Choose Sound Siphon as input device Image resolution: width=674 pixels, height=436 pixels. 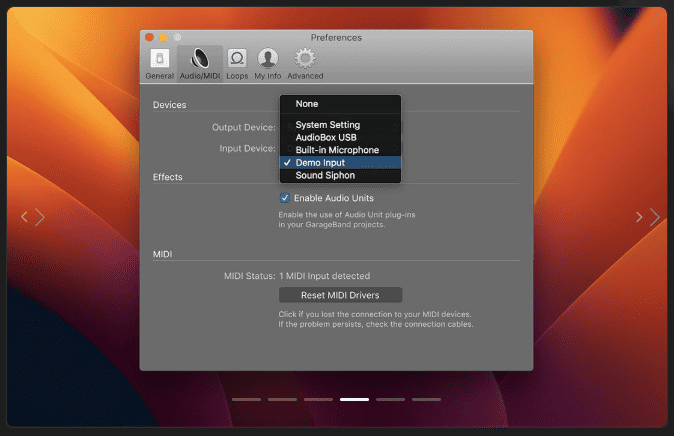(x=340, y=175)
